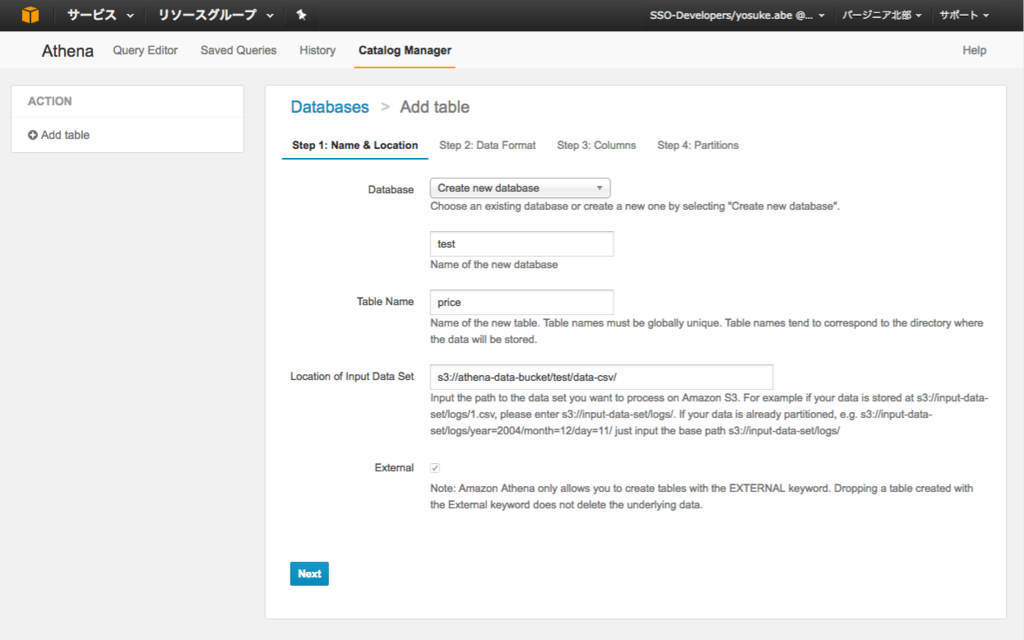Click the Add table breadcrumb text

(x=434, y=107)
